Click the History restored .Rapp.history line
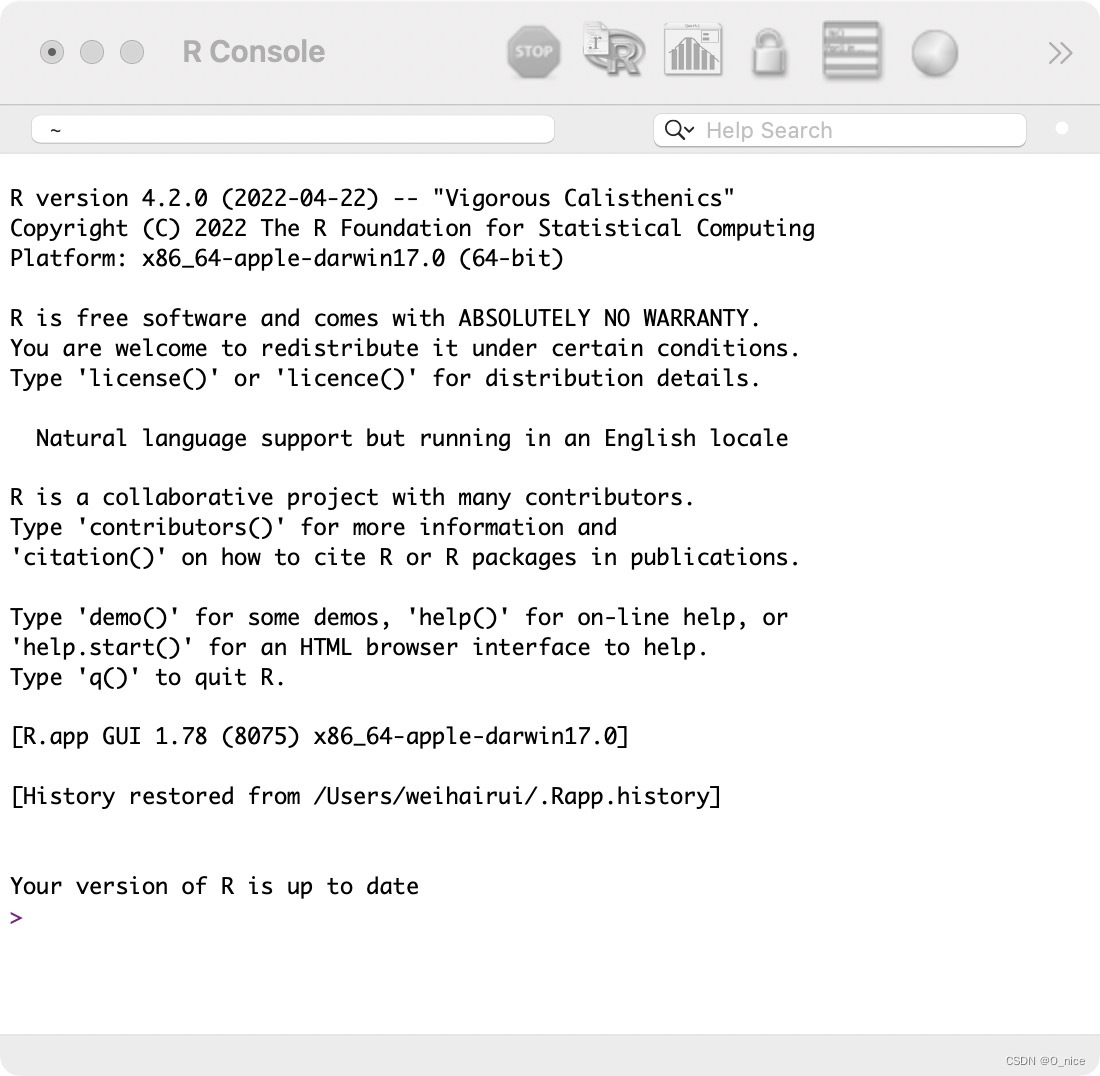This screenshot has width=1100, height=1076. [365, 797]
